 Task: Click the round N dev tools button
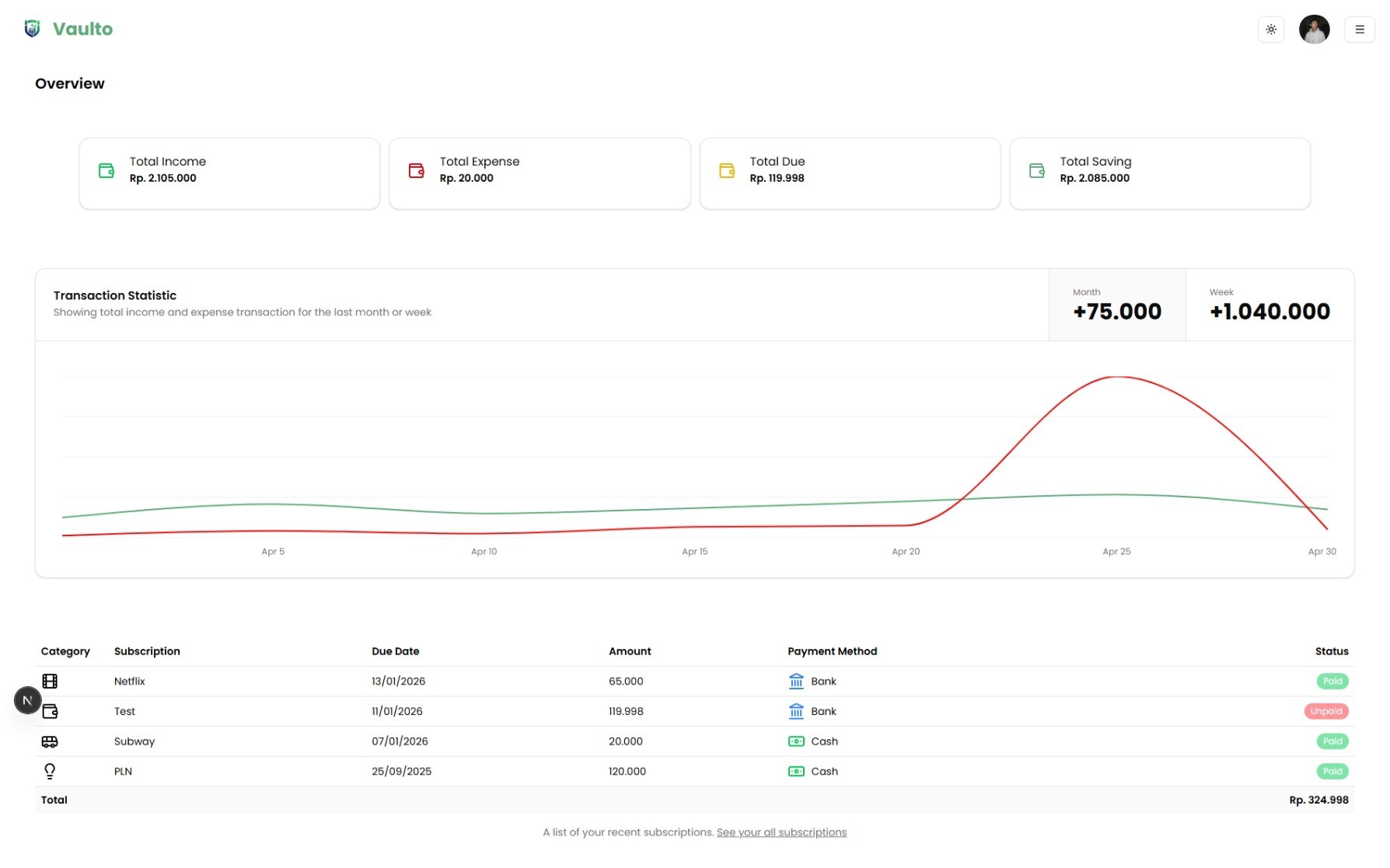point(27,700)
